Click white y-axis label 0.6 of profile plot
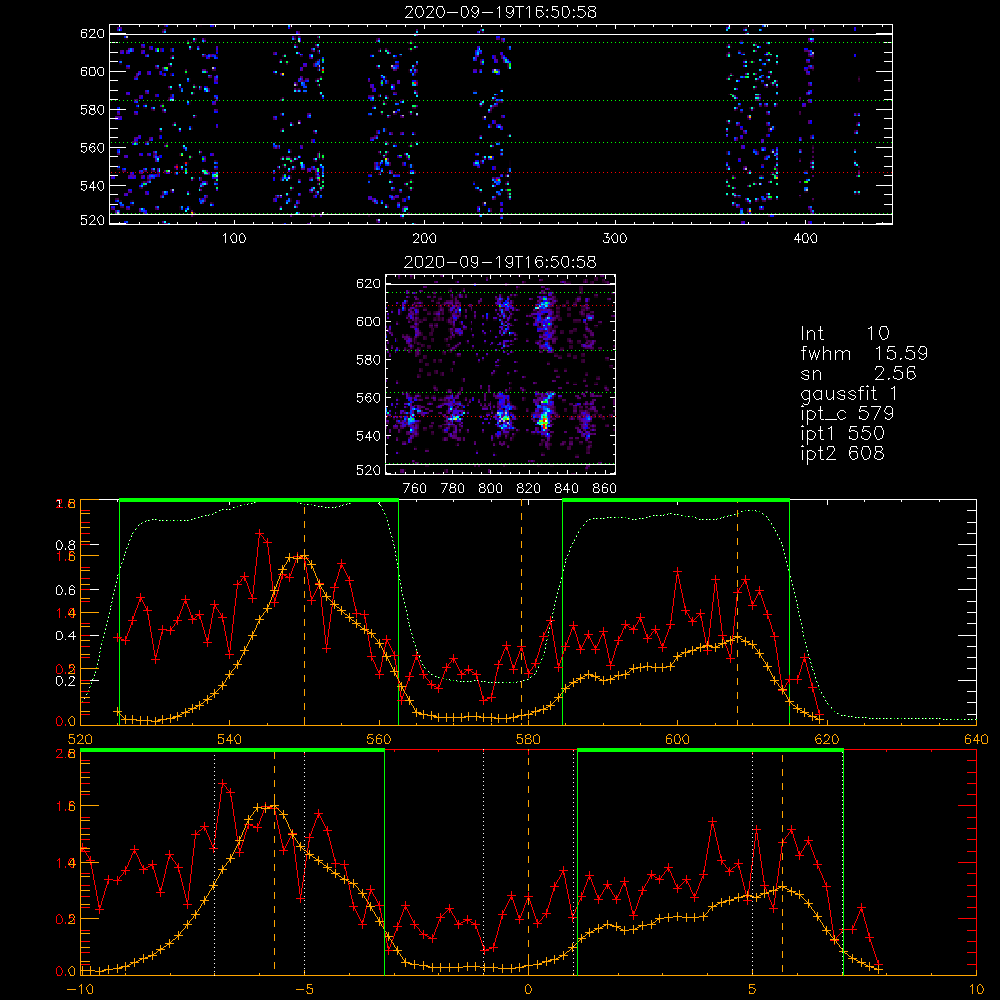 click(x=66, y=591)
